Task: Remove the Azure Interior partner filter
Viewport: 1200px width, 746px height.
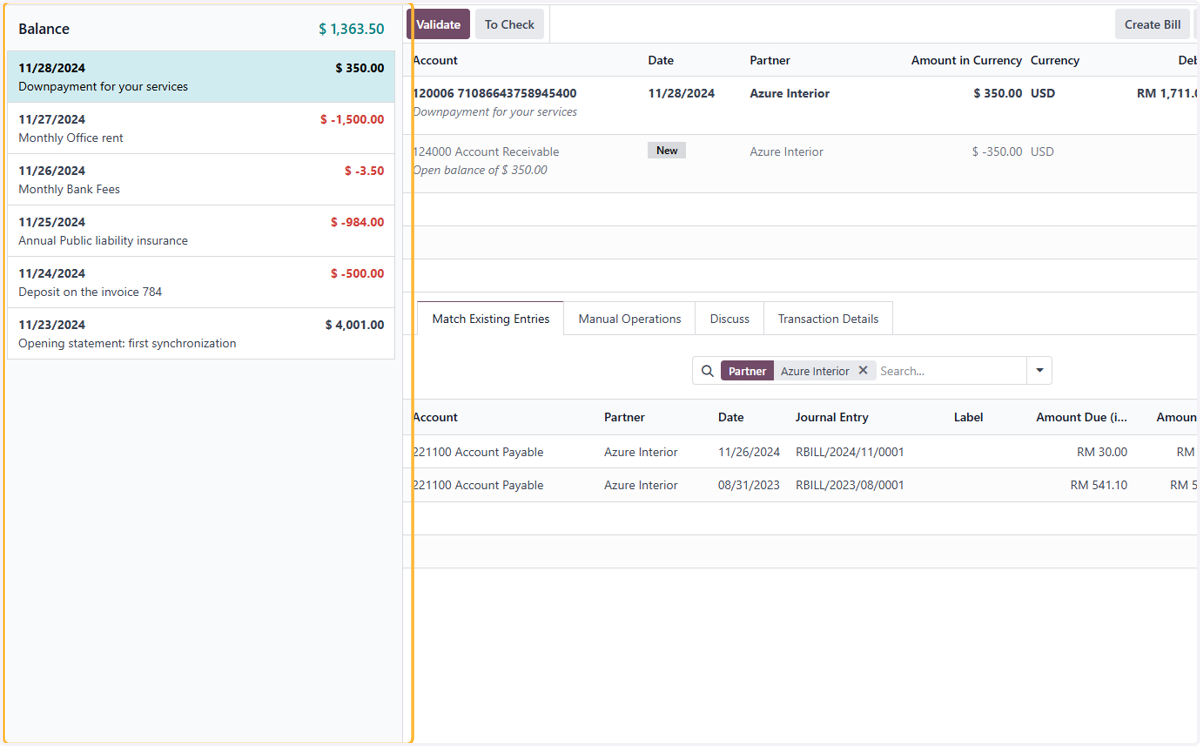Action: 863,370
